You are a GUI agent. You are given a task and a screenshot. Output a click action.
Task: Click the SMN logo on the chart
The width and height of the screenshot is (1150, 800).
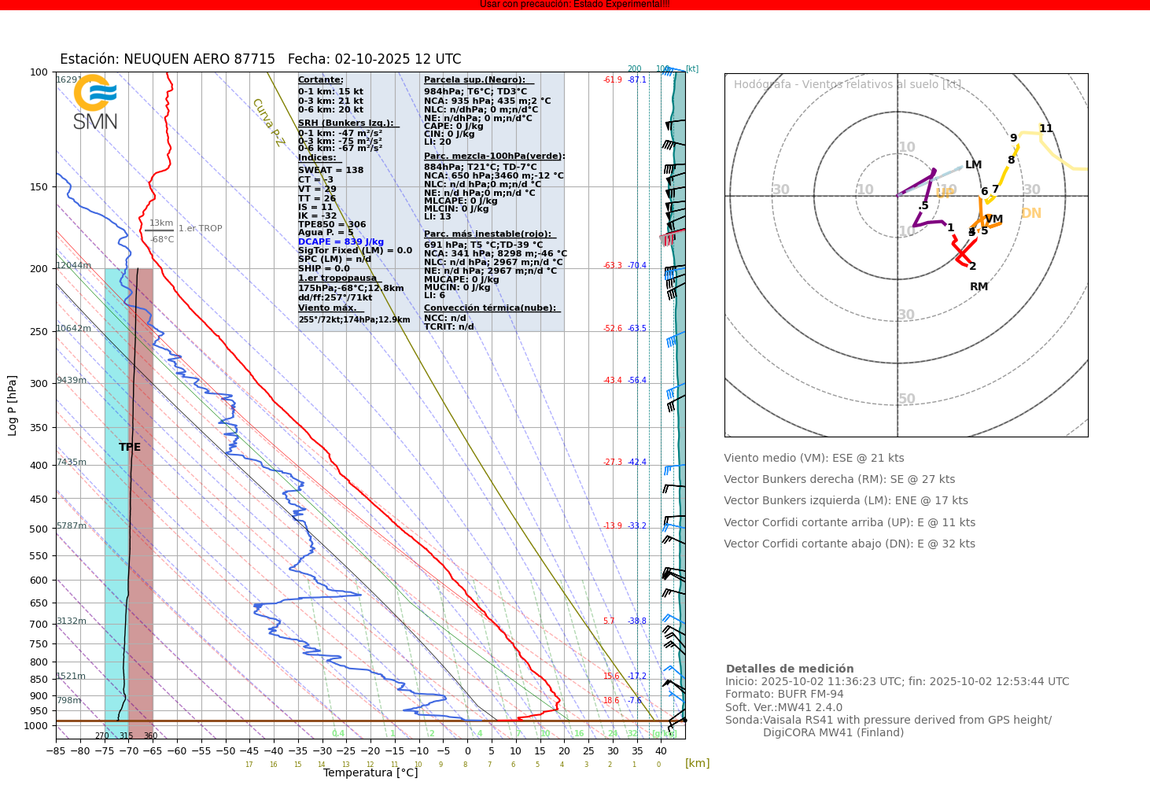coord(95,102)
